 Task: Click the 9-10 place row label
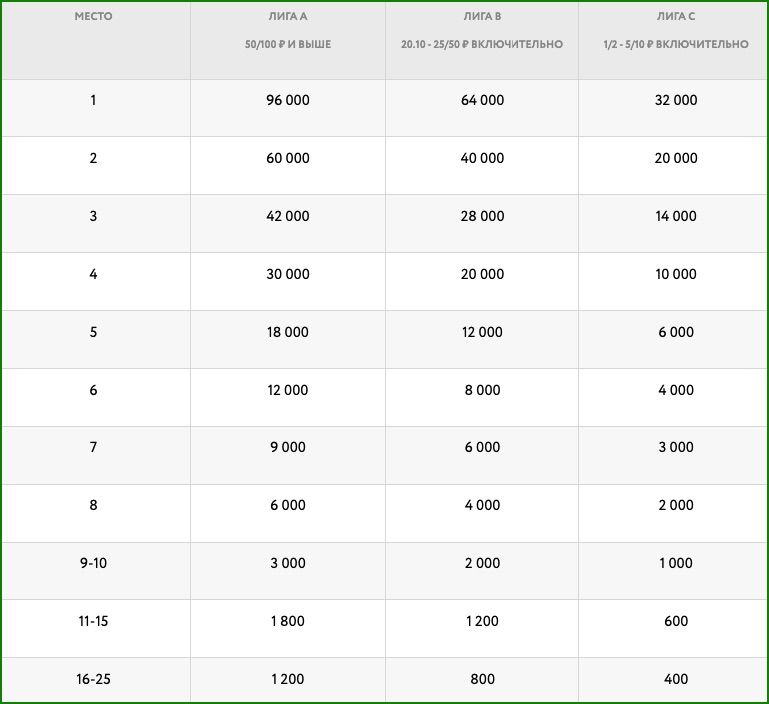point(93,563)
